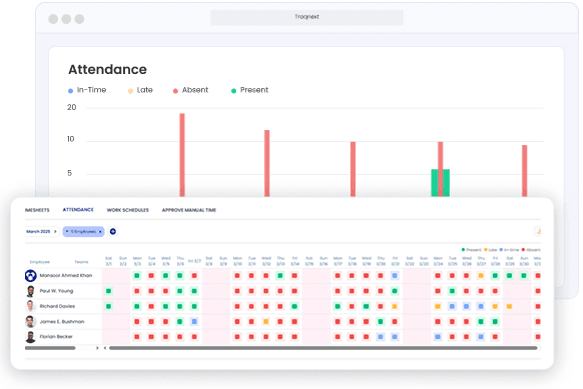This screenshot has height=389, width=583.
Task: Select Paul W. Young's green marker on Sat 3/1
Action: click(x=109, y=291)
